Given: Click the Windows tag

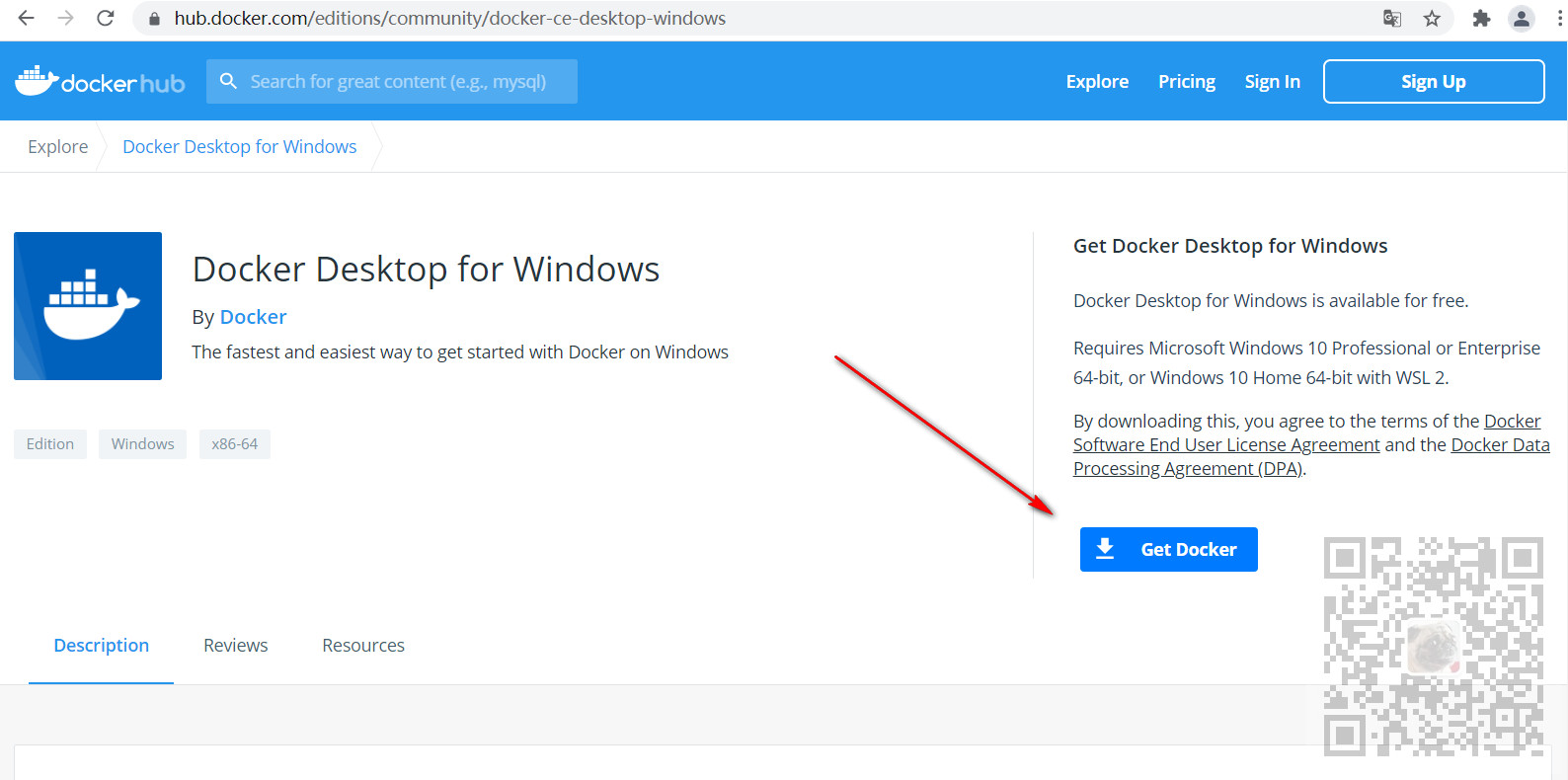Looking at the screenshot, I should coord(142,444).
